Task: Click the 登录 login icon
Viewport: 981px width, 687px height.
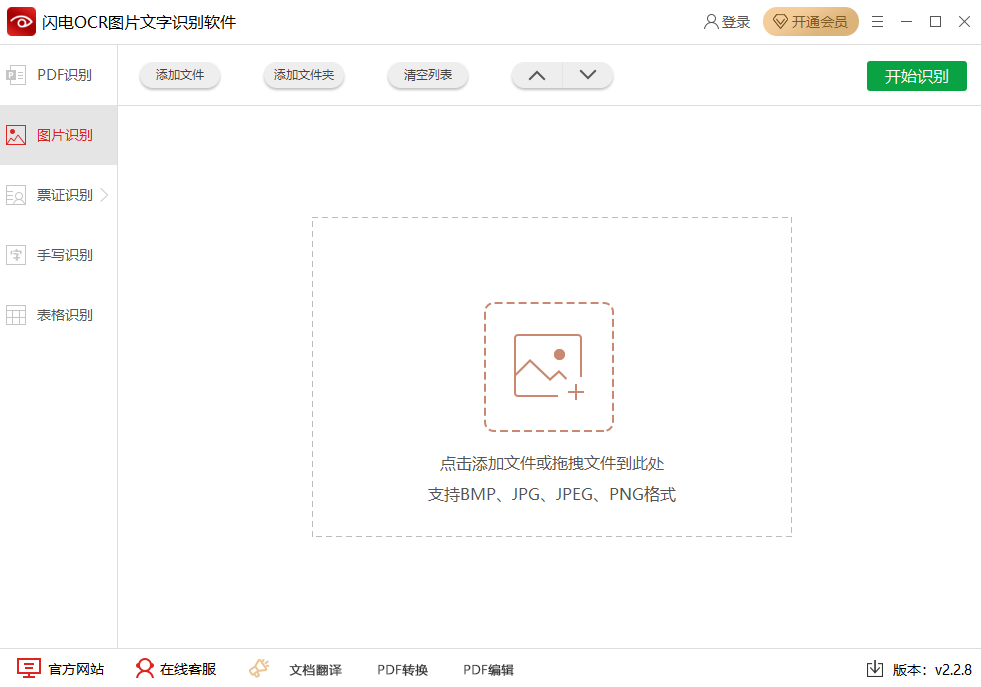Action: pos(712,20)
